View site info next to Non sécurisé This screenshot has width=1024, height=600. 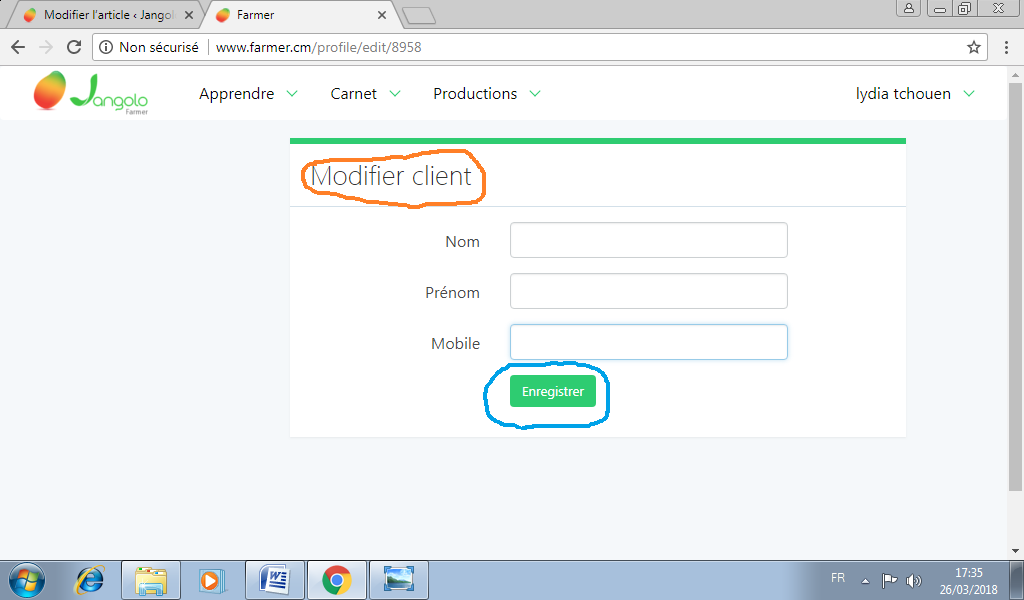click(x=106, y=47)
